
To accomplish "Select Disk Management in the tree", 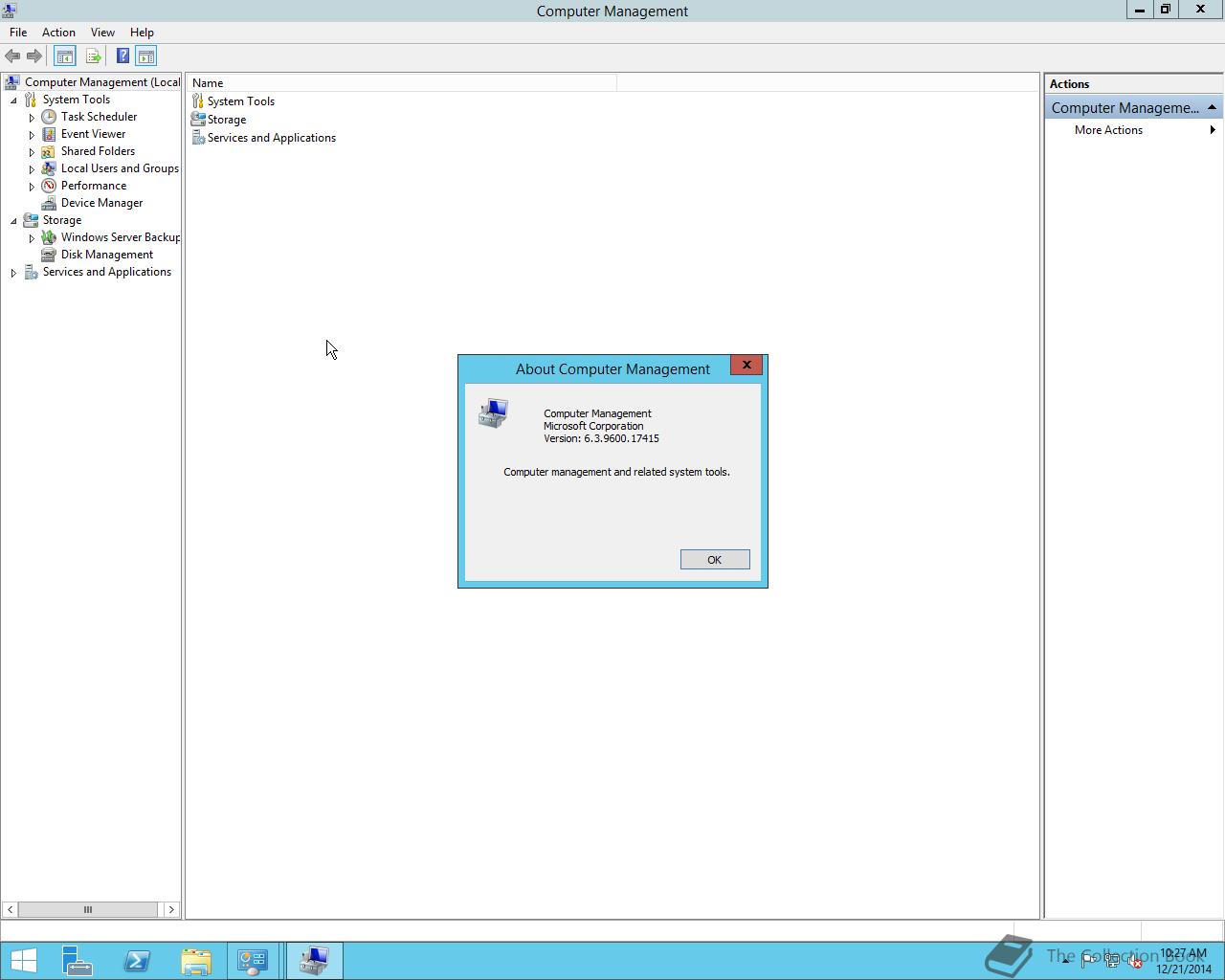I will pyautogui.click(x=107, y=255).
